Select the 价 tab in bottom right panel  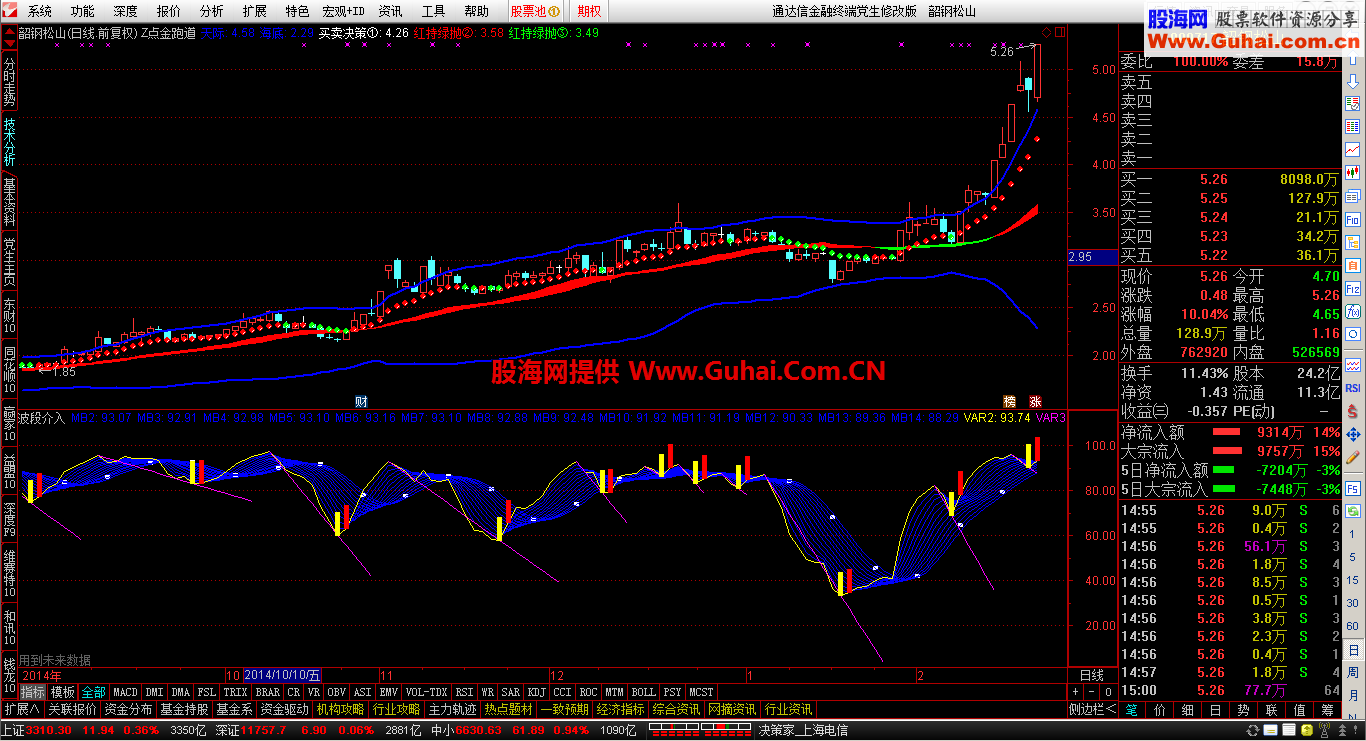[1160, 709]
